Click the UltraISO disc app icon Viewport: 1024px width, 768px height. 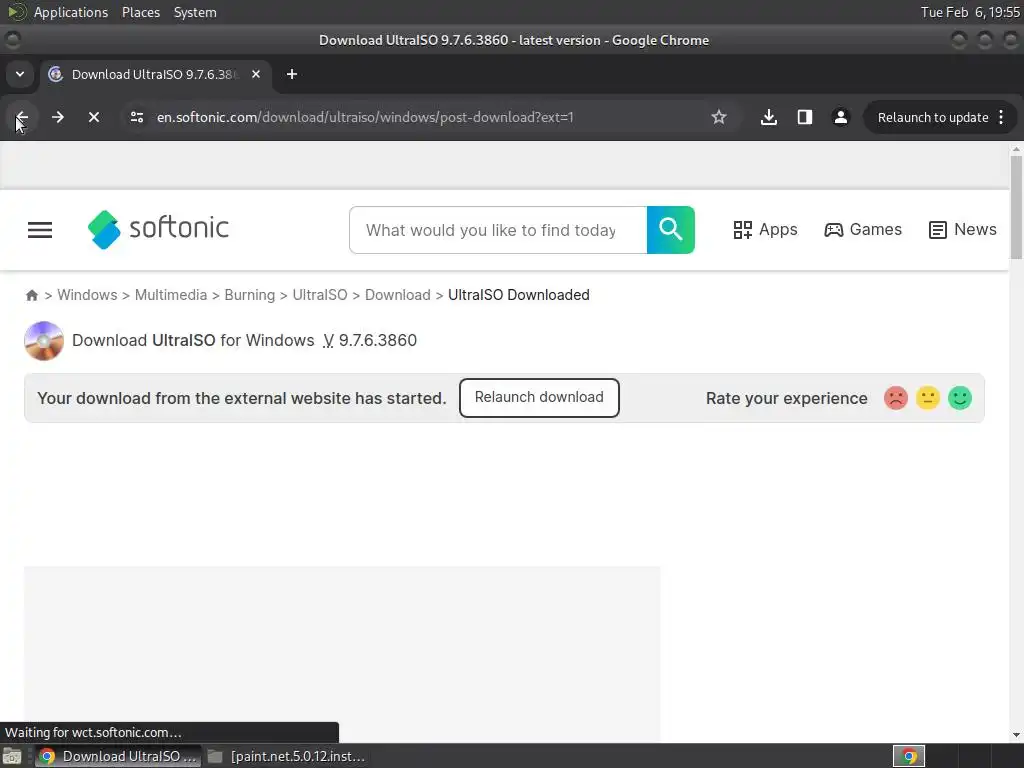click(x=44, y=341)
